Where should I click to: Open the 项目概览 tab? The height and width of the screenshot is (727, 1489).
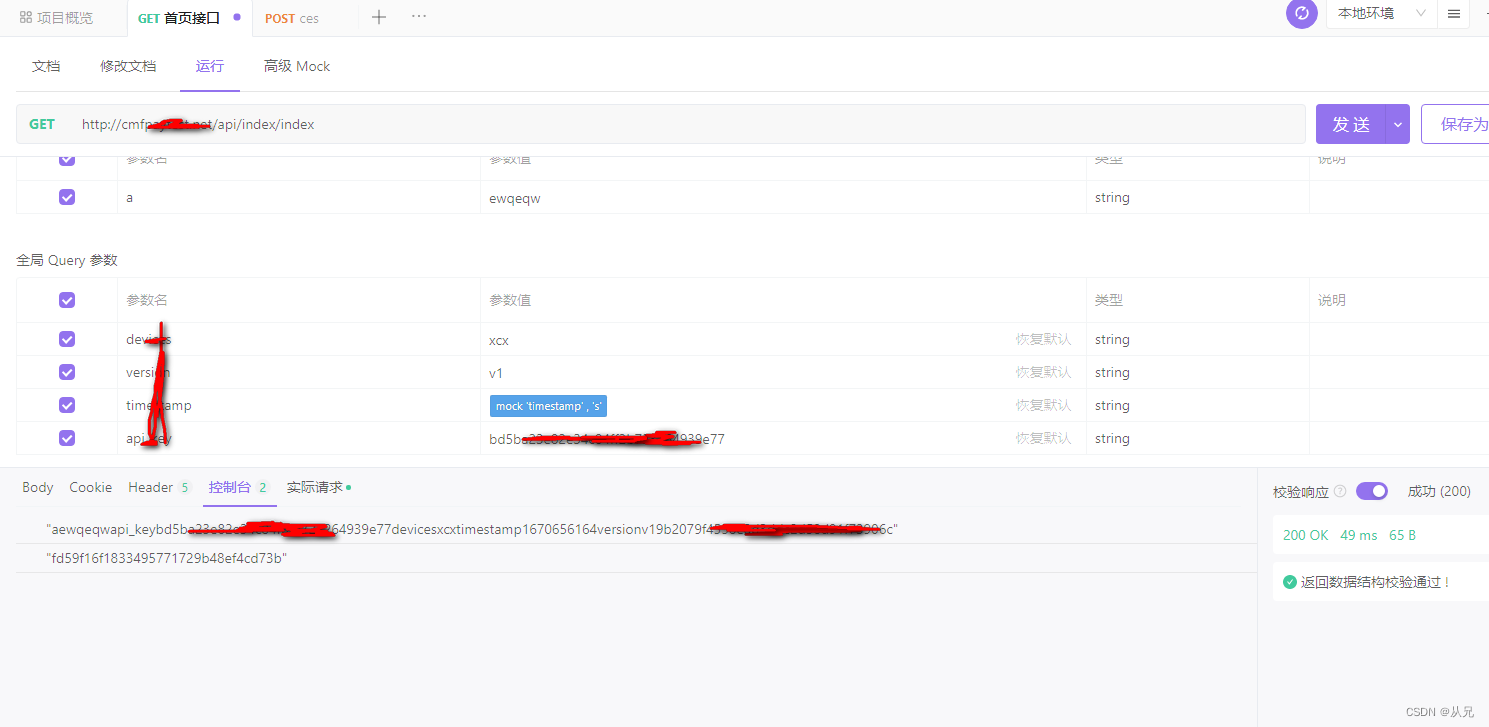click(x=56, y=18)
